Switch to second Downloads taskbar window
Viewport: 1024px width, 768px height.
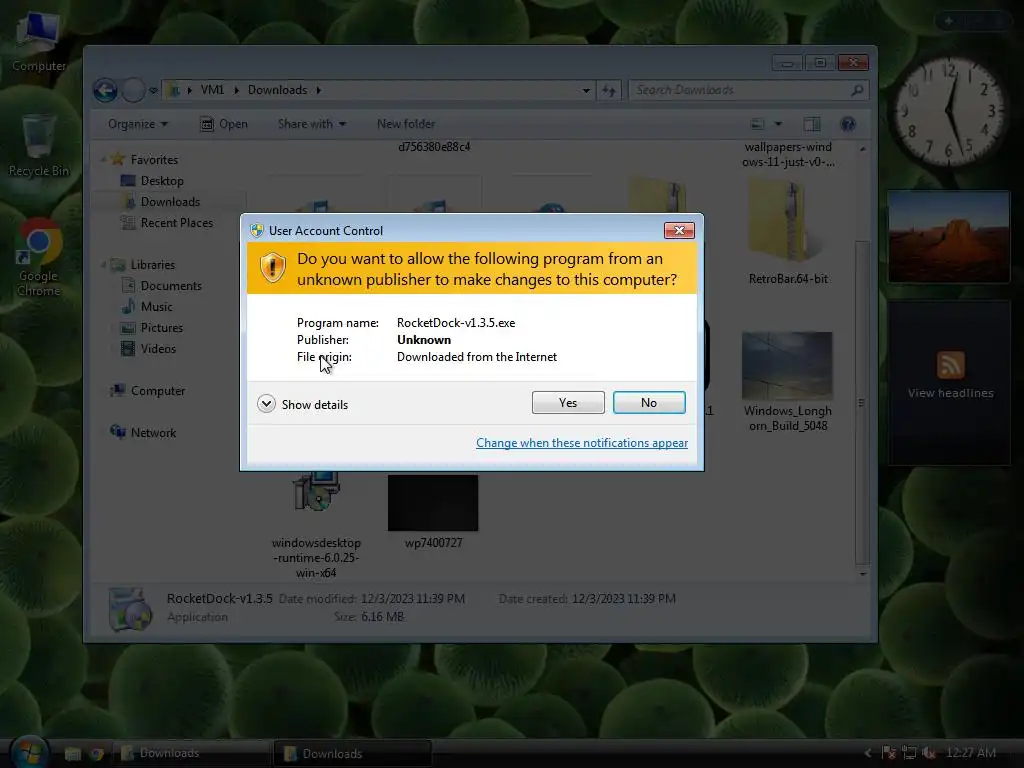[x=353, y=754]
